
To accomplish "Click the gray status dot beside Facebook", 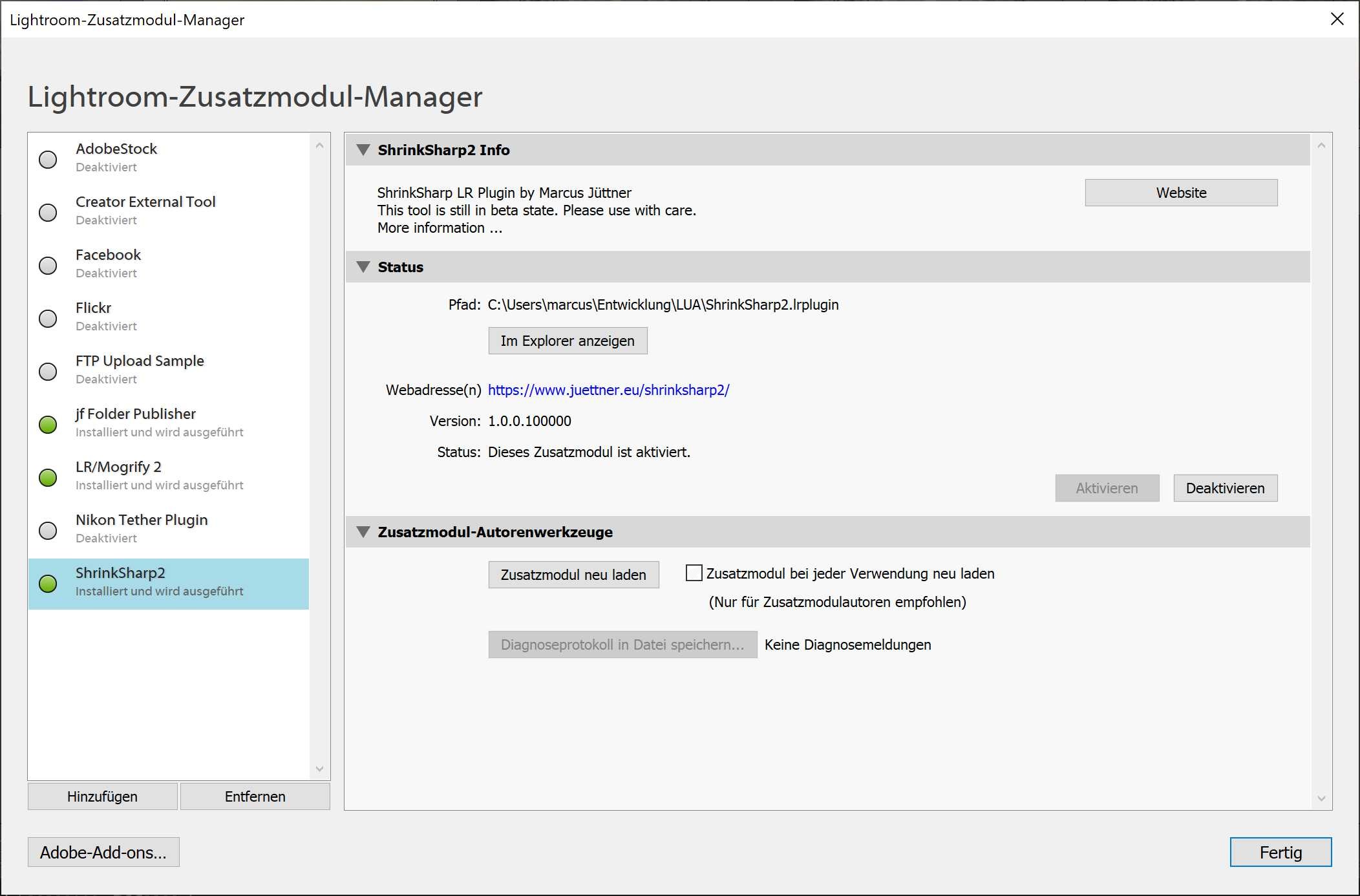I will pyautogui.click(x=48, y=266).
